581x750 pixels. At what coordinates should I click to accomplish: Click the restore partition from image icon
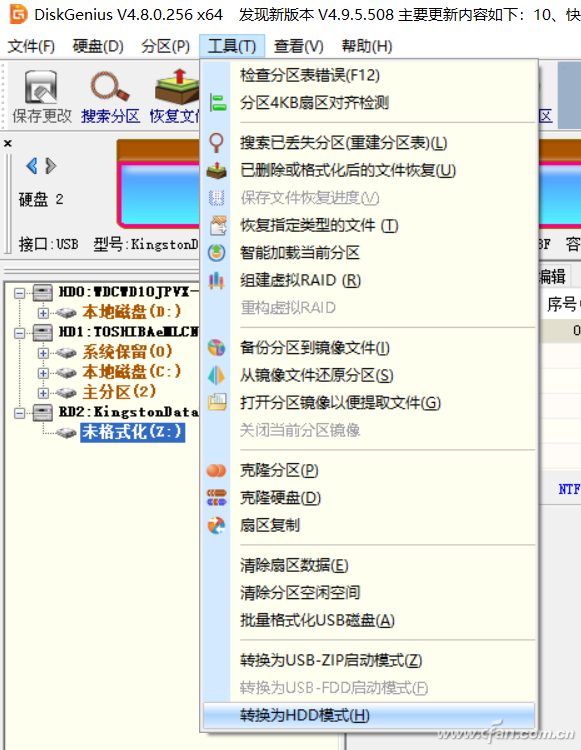(x=217, y=375)
